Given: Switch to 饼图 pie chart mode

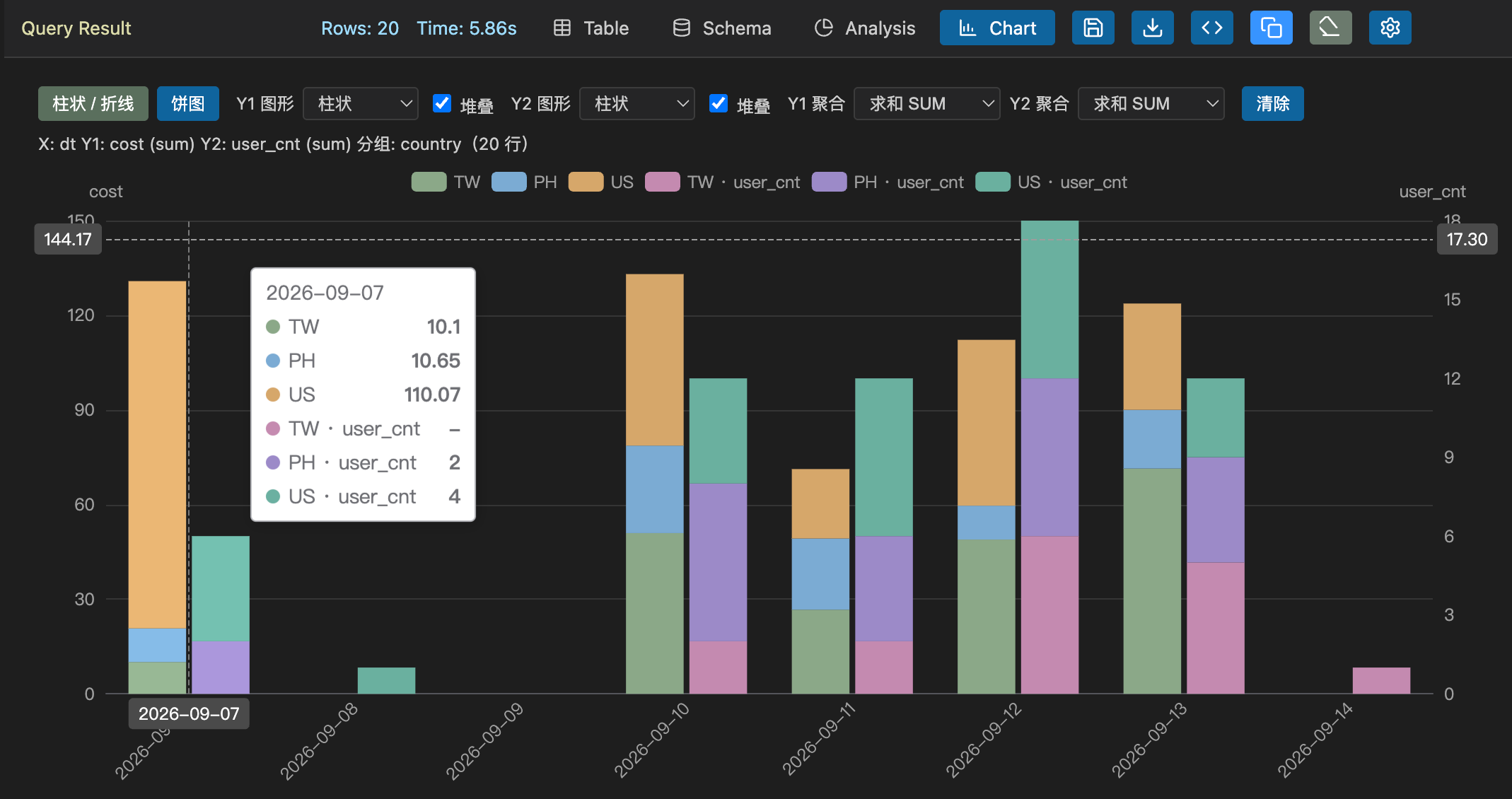Looking at the screenshot, I should (x=188, y=104).
